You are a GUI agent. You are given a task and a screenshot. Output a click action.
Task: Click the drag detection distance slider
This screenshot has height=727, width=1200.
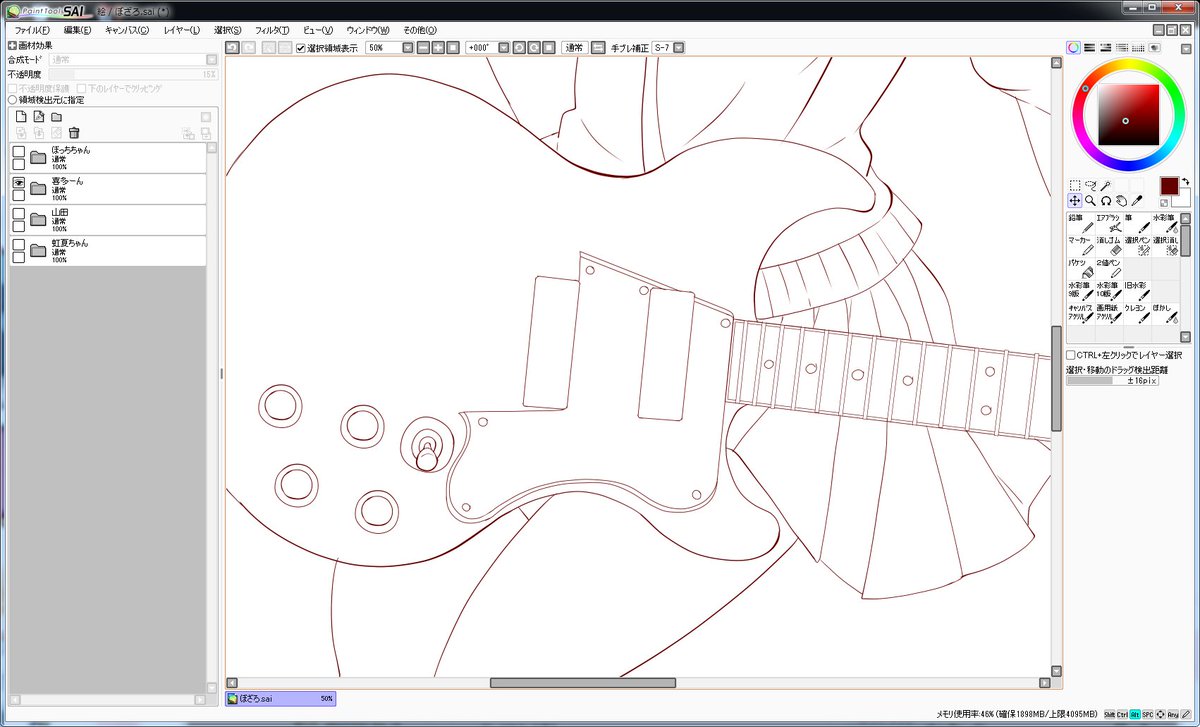1112,381
